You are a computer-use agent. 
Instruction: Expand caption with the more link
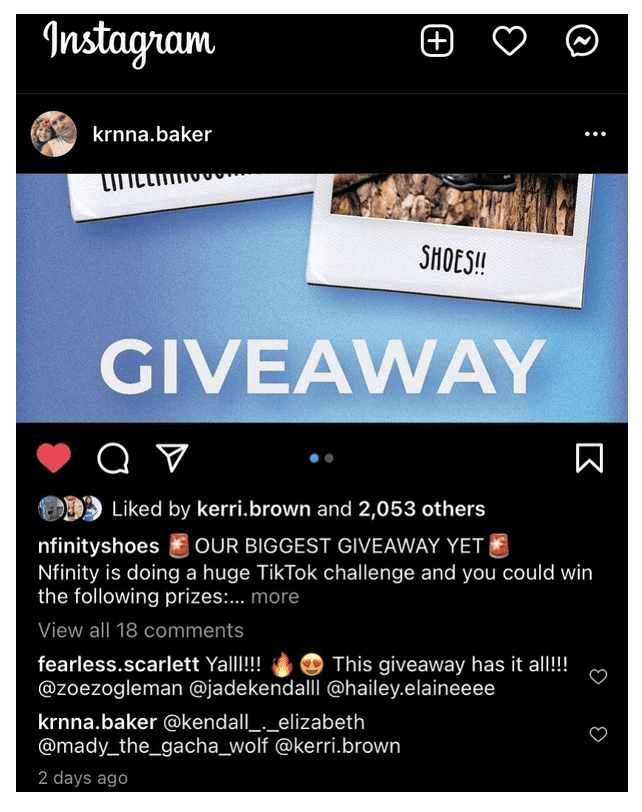click(275, 597)
